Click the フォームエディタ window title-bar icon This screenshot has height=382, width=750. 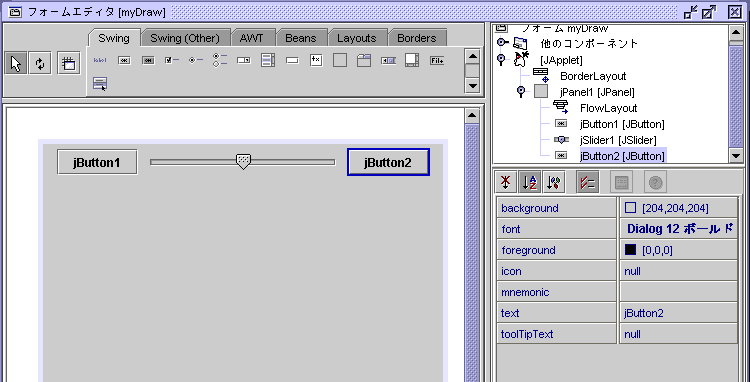[16, 12]
